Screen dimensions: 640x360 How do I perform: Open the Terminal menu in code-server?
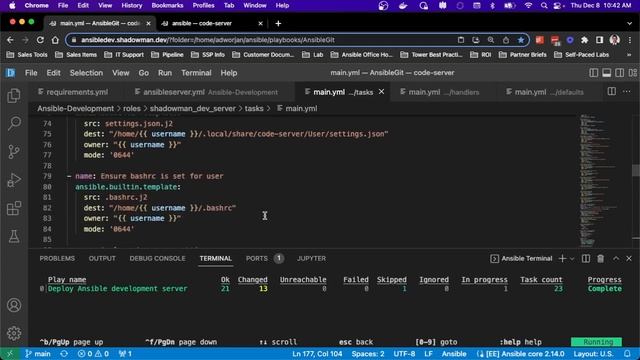(x=196, y=73)
